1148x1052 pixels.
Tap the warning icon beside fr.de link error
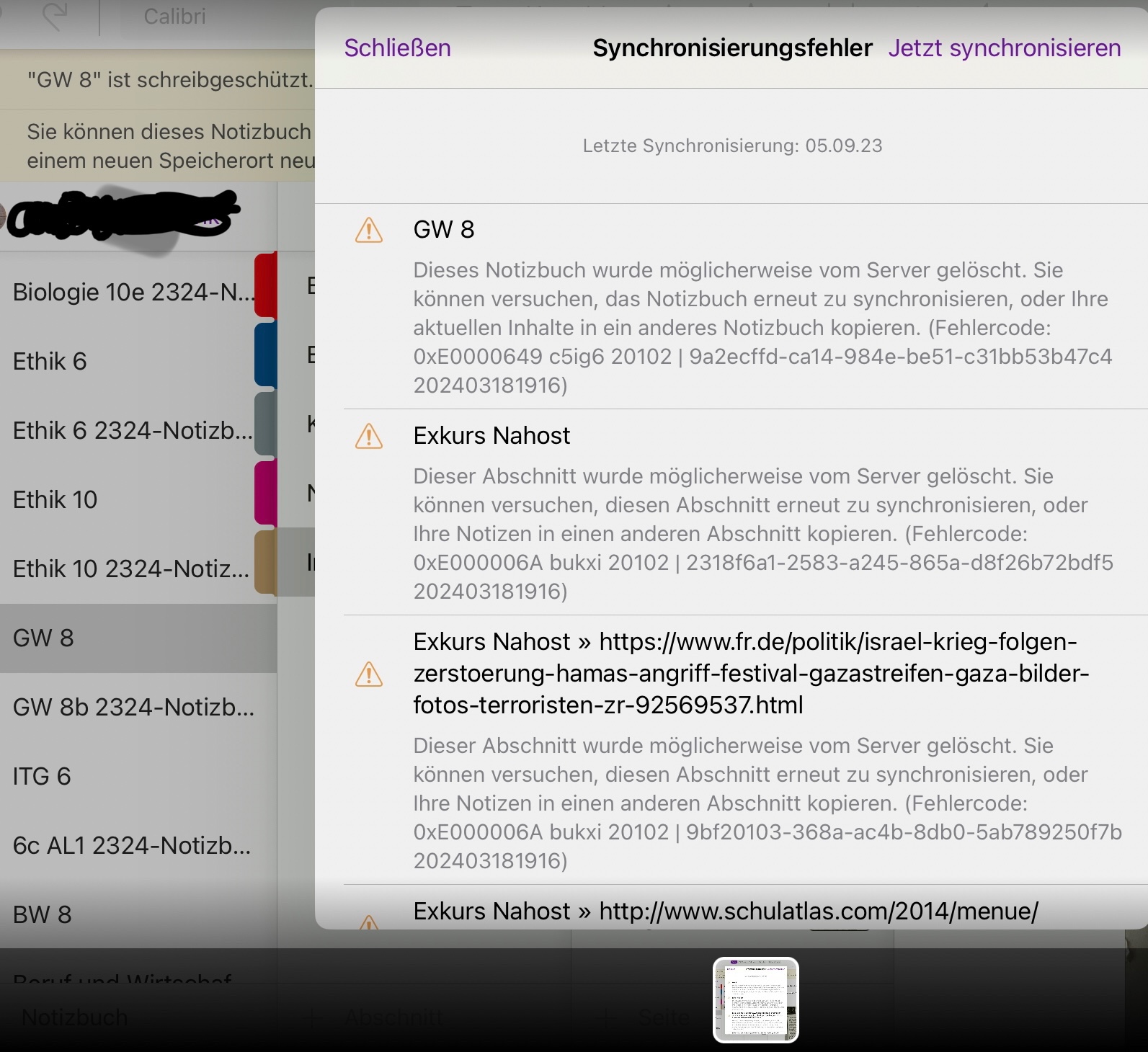pos(369,674)
